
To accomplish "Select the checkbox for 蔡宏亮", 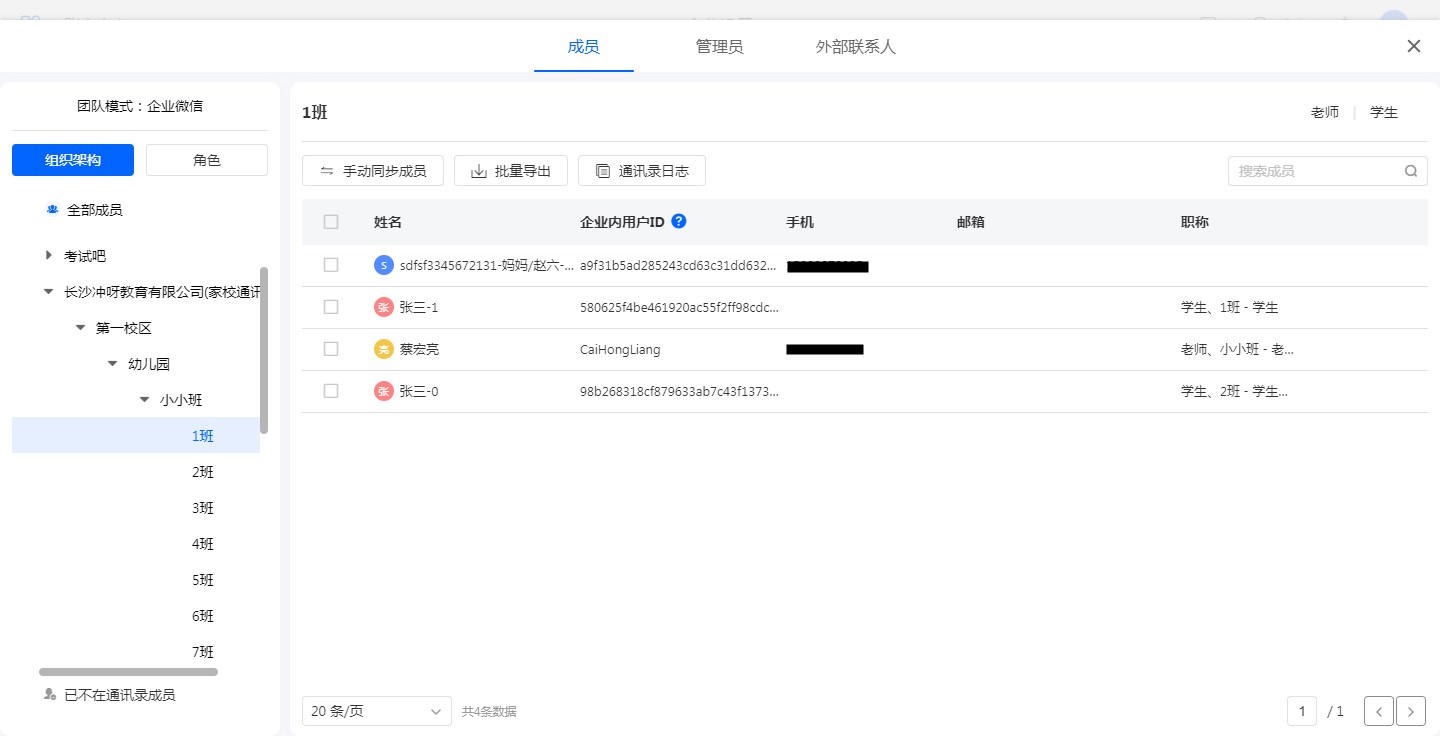I will [331, 349].
